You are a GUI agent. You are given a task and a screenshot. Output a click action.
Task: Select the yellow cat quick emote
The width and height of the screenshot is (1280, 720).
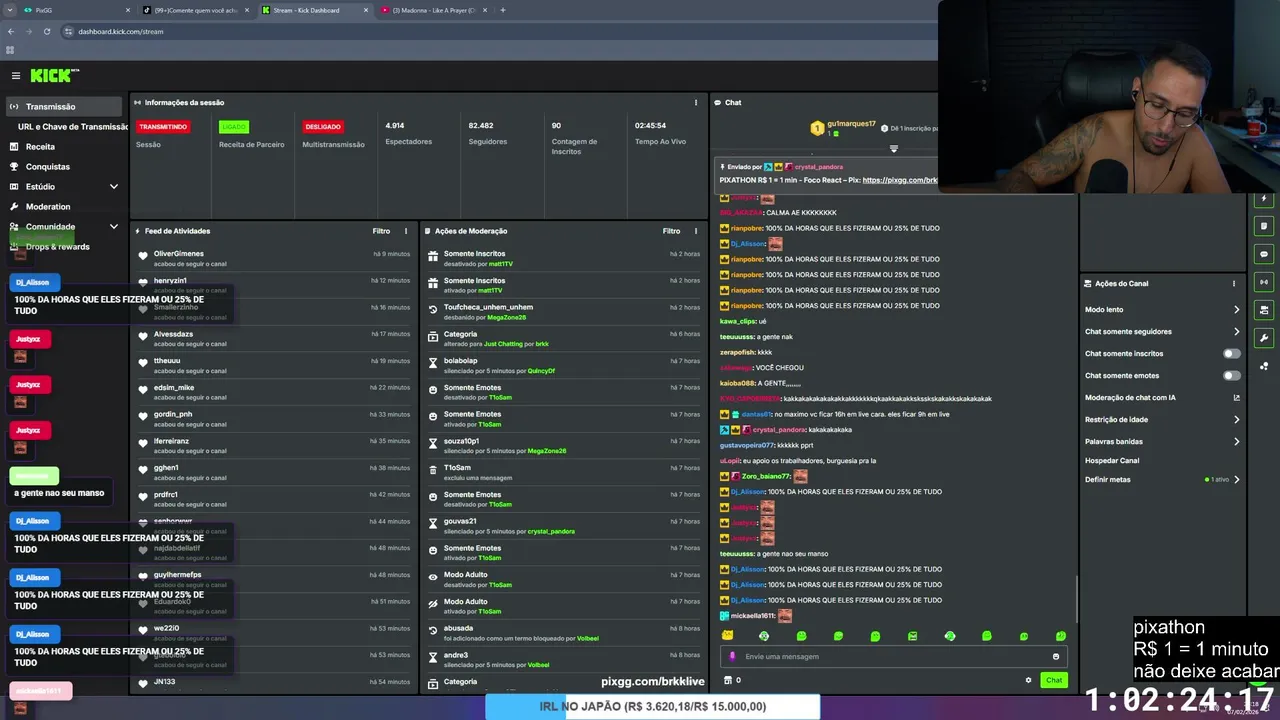click(x=727, y=636)
